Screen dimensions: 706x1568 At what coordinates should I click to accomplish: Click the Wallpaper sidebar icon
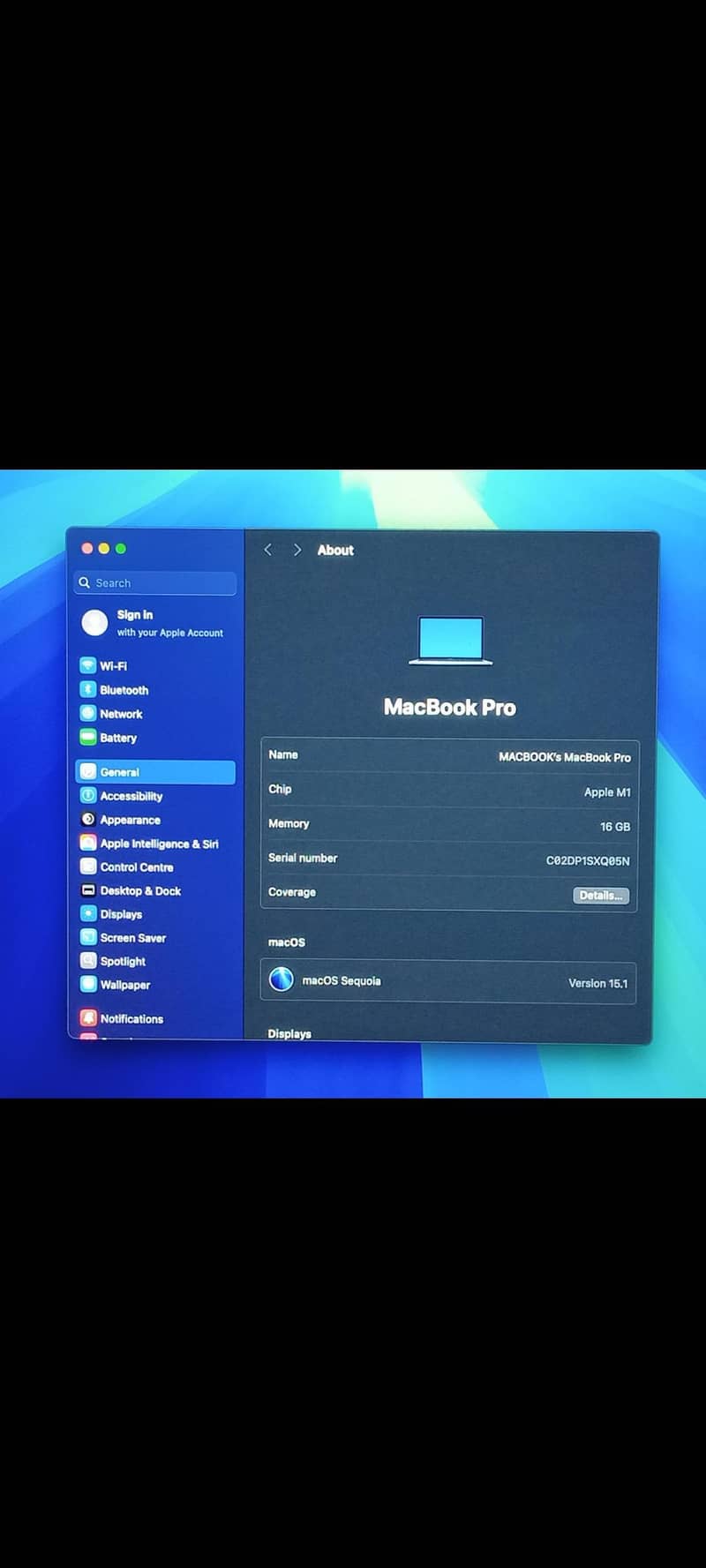tap(87, 984)
